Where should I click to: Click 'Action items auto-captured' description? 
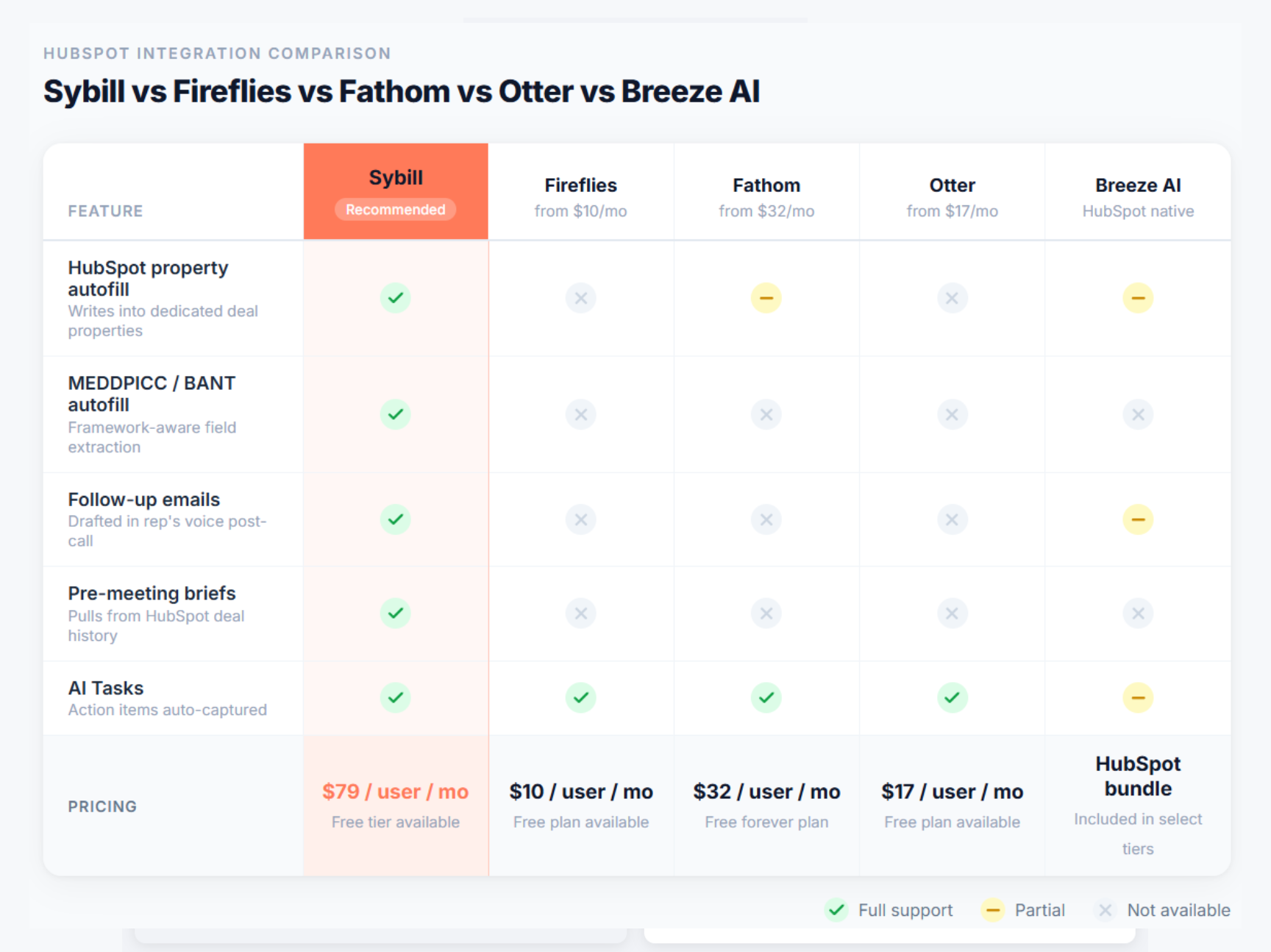167,710
